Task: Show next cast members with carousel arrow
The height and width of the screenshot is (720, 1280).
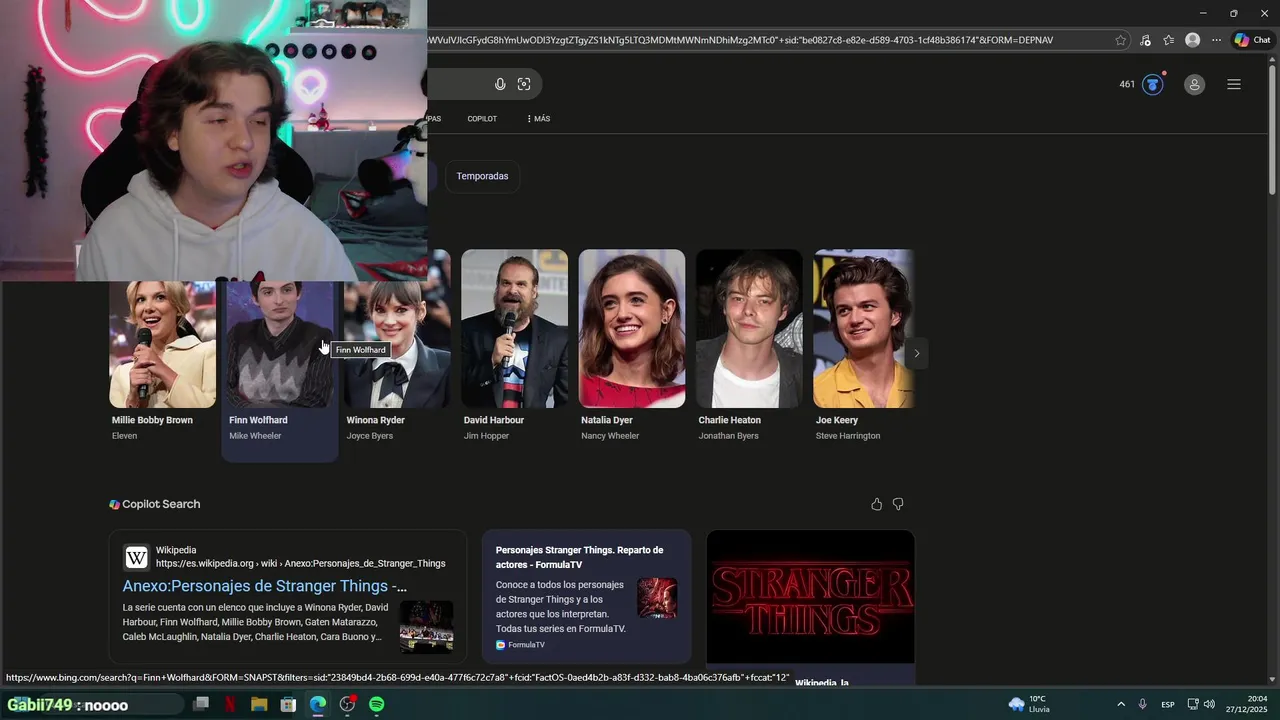Action: click(x=916, y=353)
